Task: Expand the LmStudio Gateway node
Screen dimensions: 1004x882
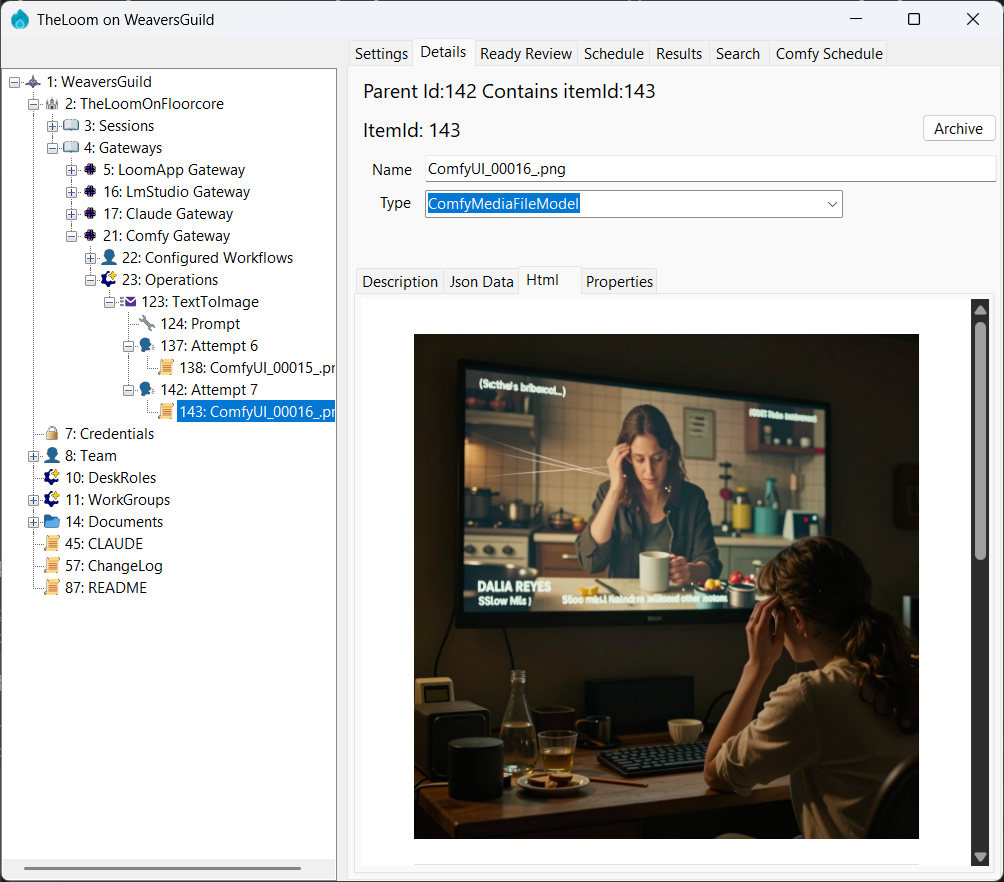Action: 72,192
